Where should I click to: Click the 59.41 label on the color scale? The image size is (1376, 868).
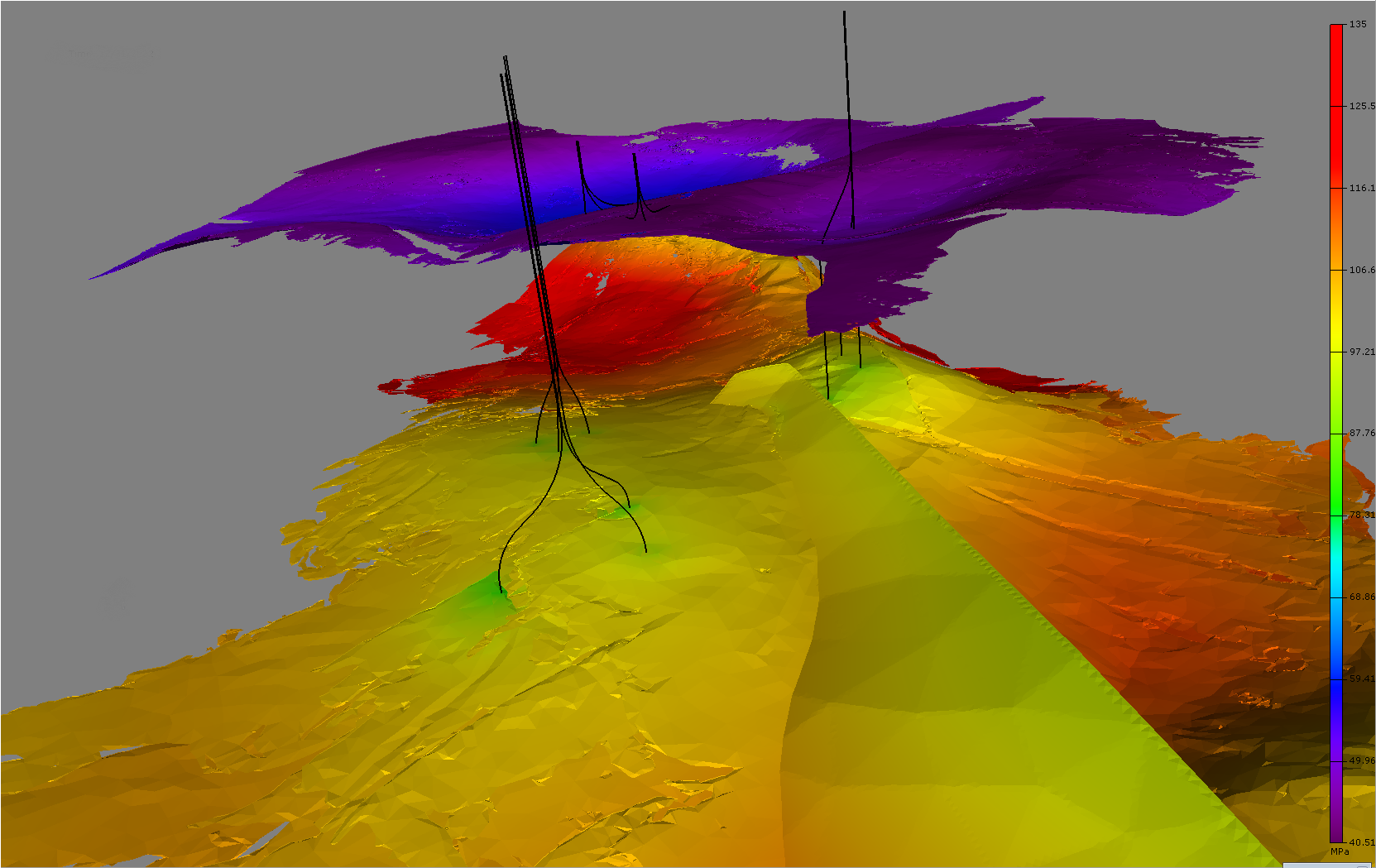tap(1362, 679)
